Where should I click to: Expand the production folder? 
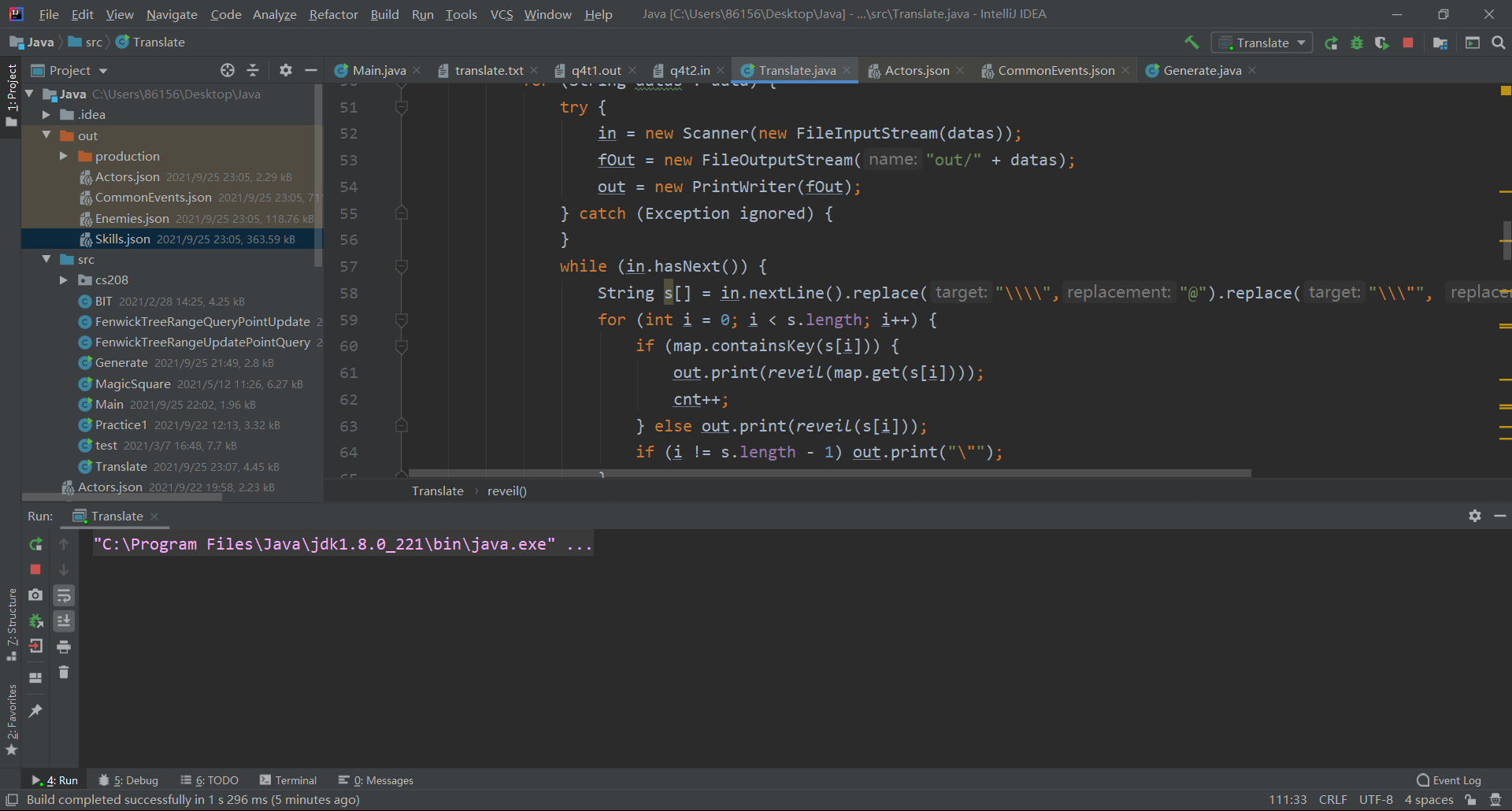click(64, 156)
